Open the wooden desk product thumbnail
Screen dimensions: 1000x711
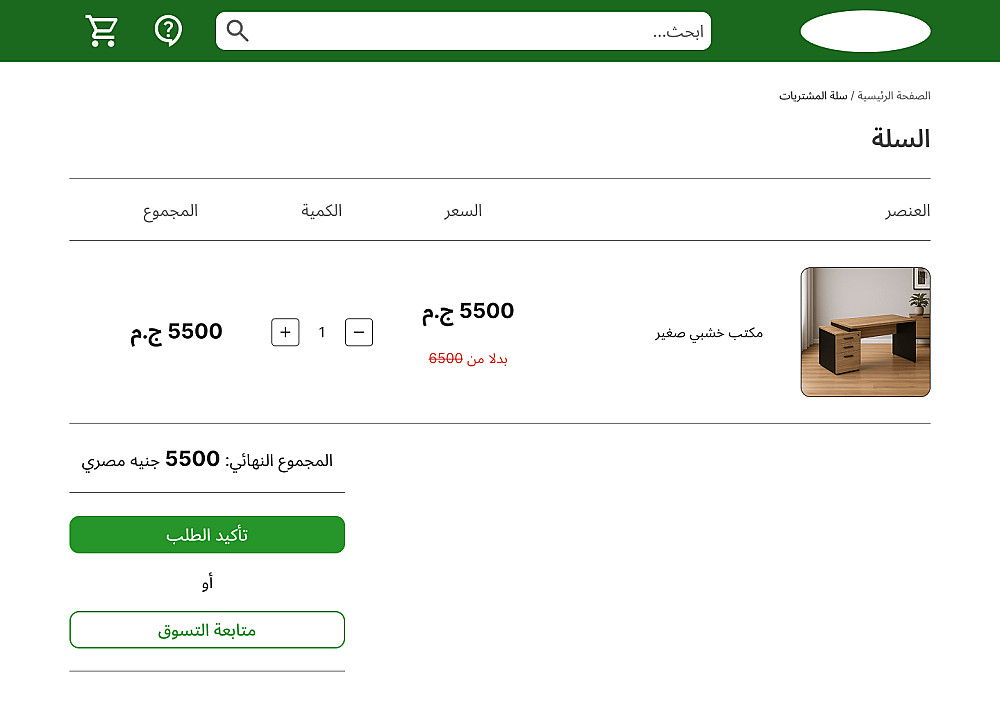865,332
